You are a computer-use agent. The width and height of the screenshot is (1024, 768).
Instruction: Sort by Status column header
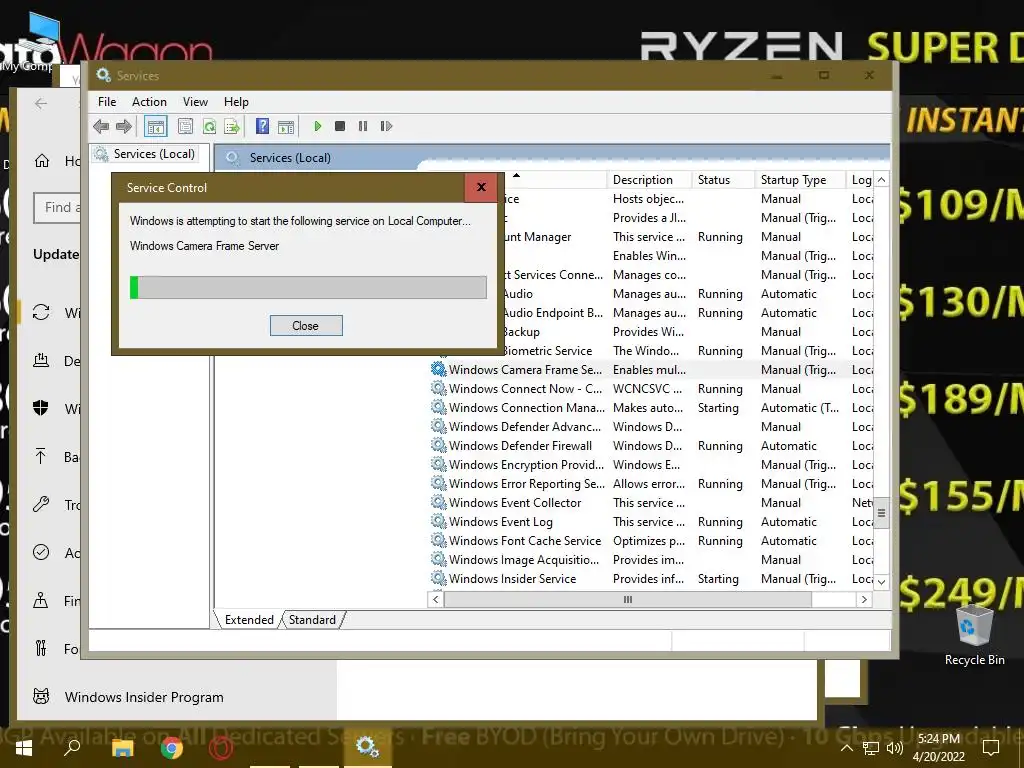tap(723, 180)
